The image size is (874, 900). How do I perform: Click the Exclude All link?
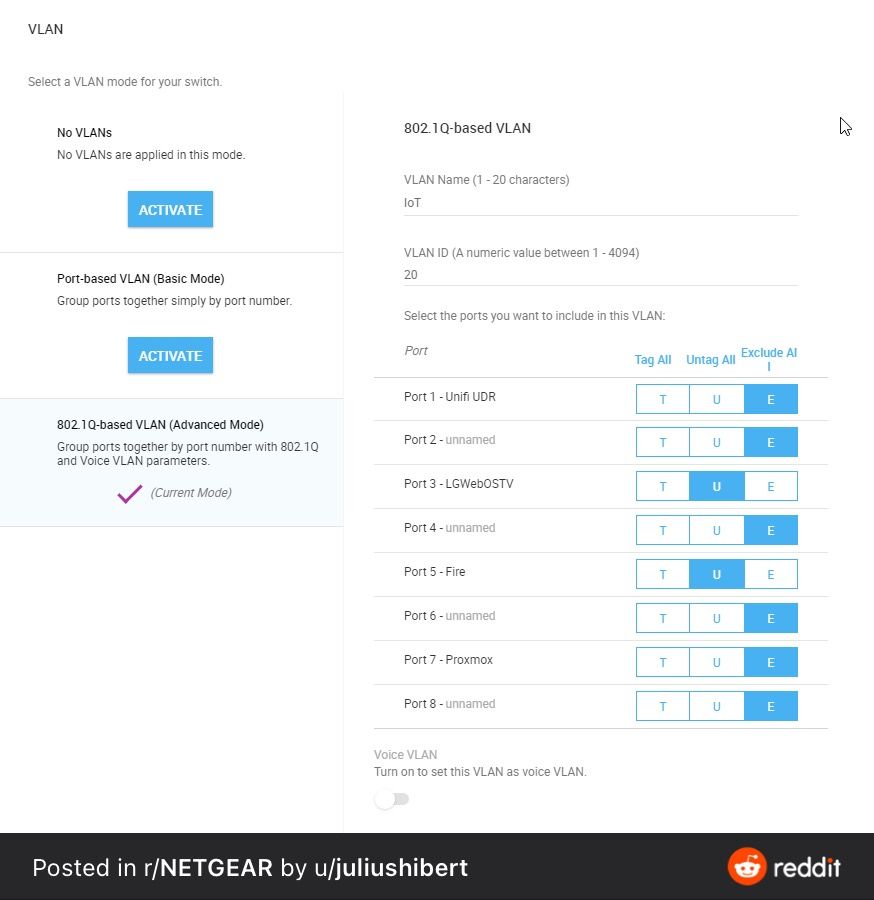[769, 359]
